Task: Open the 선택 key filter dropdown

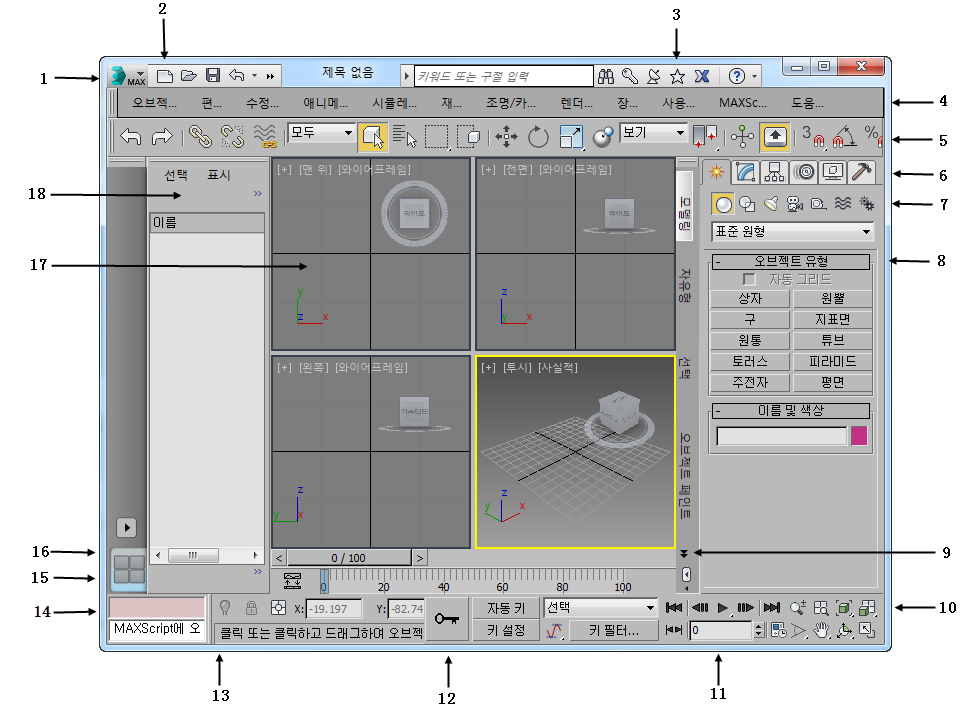Action: 600,607
